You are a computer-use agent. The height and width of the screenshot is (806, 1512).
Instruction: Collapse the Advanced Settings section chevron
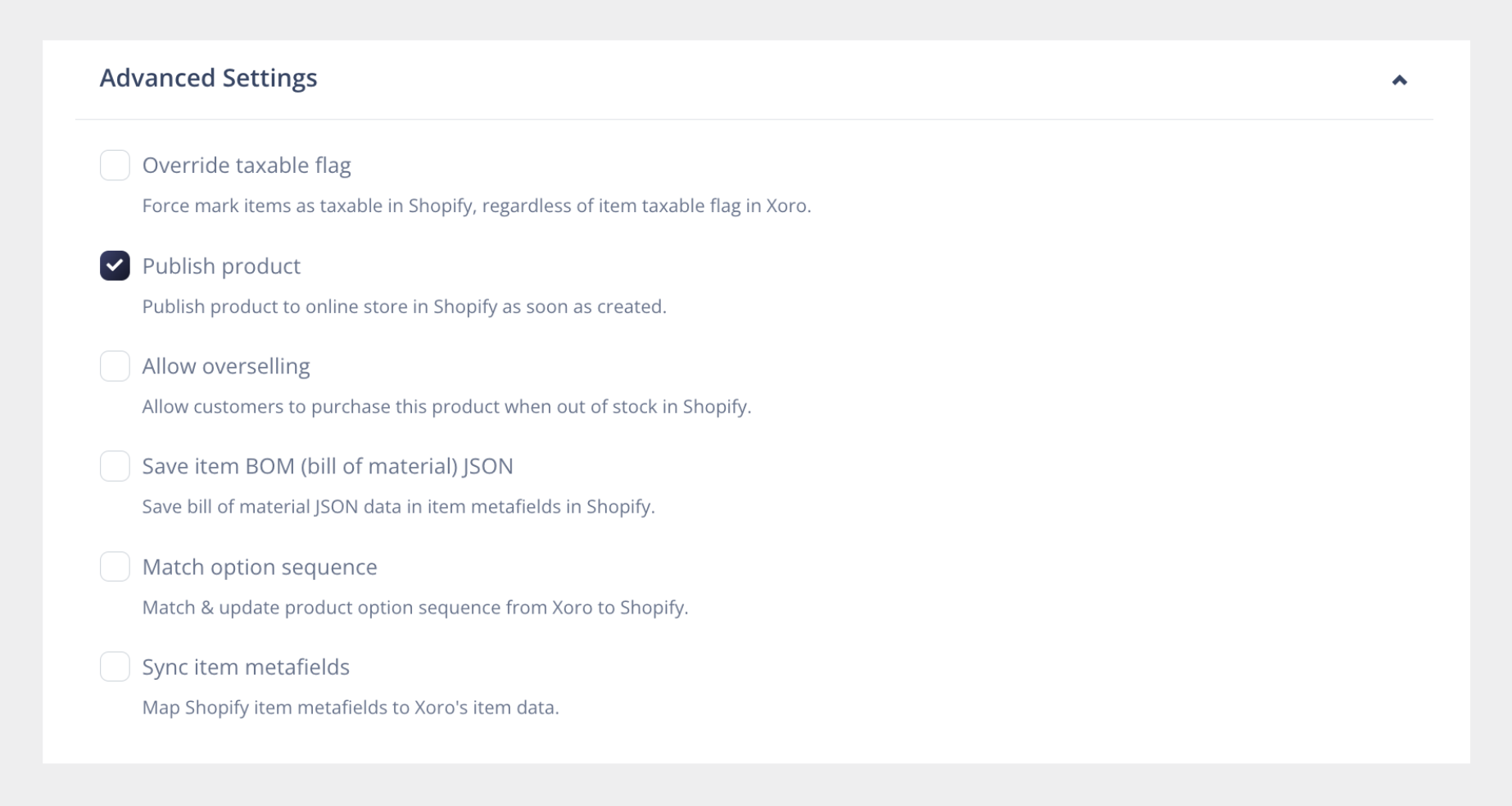pos(1399,80)
